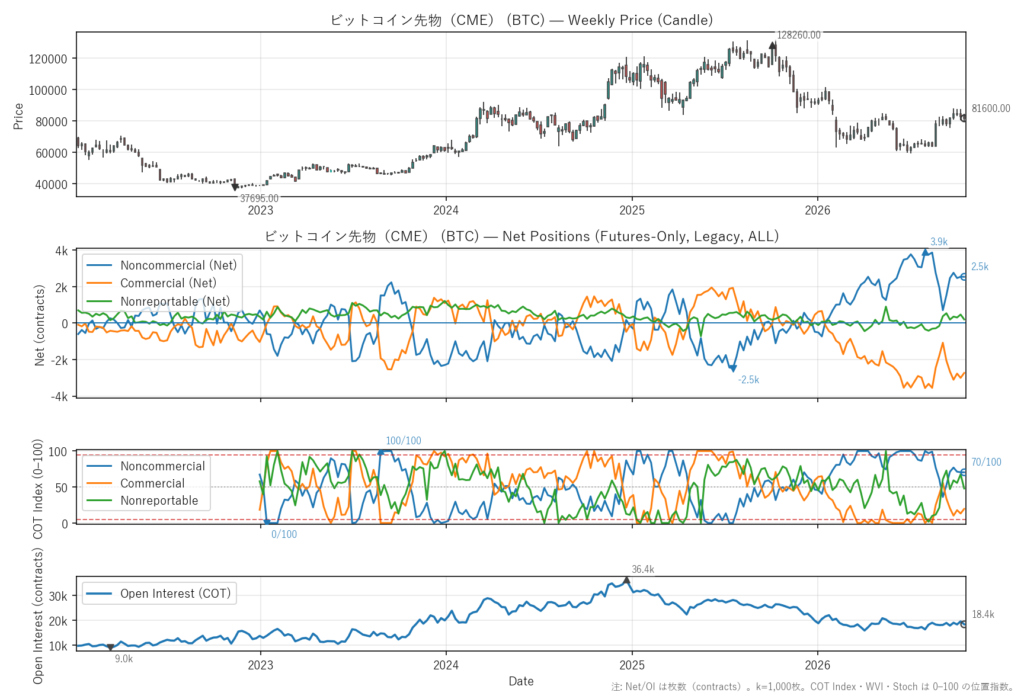The height and width of the screenshot is (699, 1024).
Task: Click the 9.0k open interest low annotation
Action: pyautogui.click(x=123, y=659)
